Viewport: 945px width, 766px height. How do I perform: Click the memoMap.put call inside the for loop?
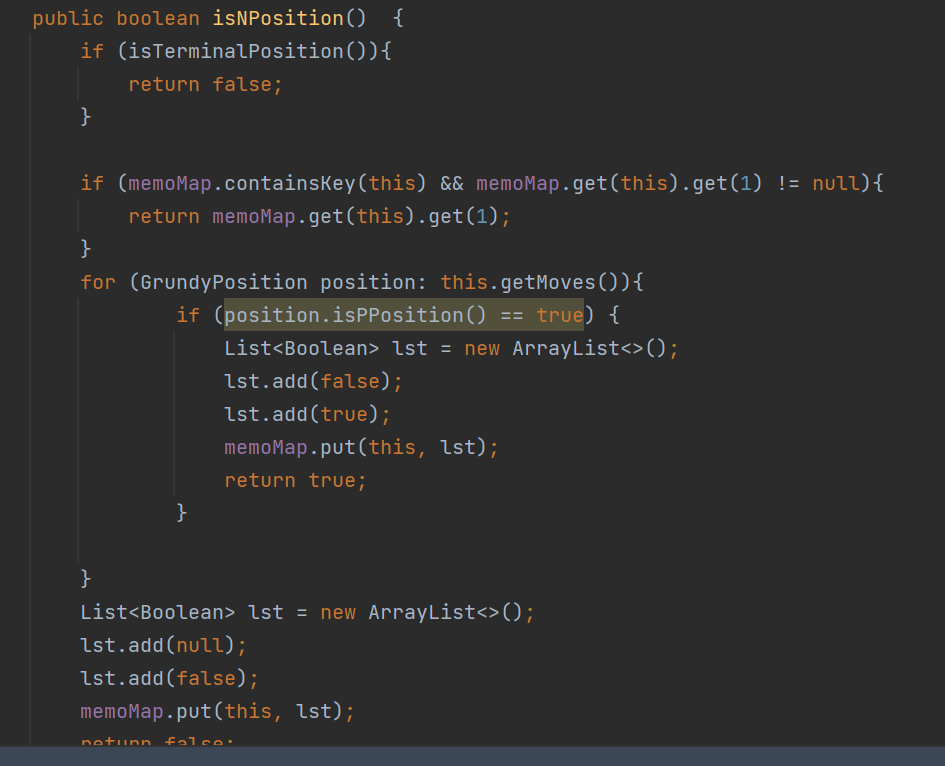coord(360,448)
